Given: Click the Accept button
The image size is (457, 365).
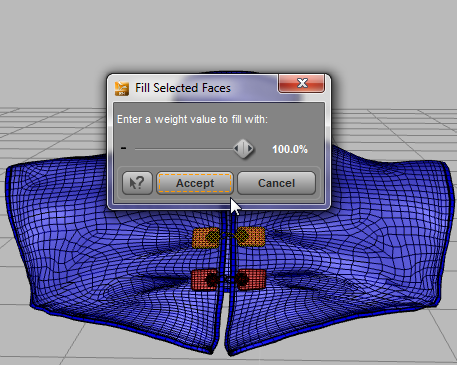Looking at the screenshot, I should 195,183.
